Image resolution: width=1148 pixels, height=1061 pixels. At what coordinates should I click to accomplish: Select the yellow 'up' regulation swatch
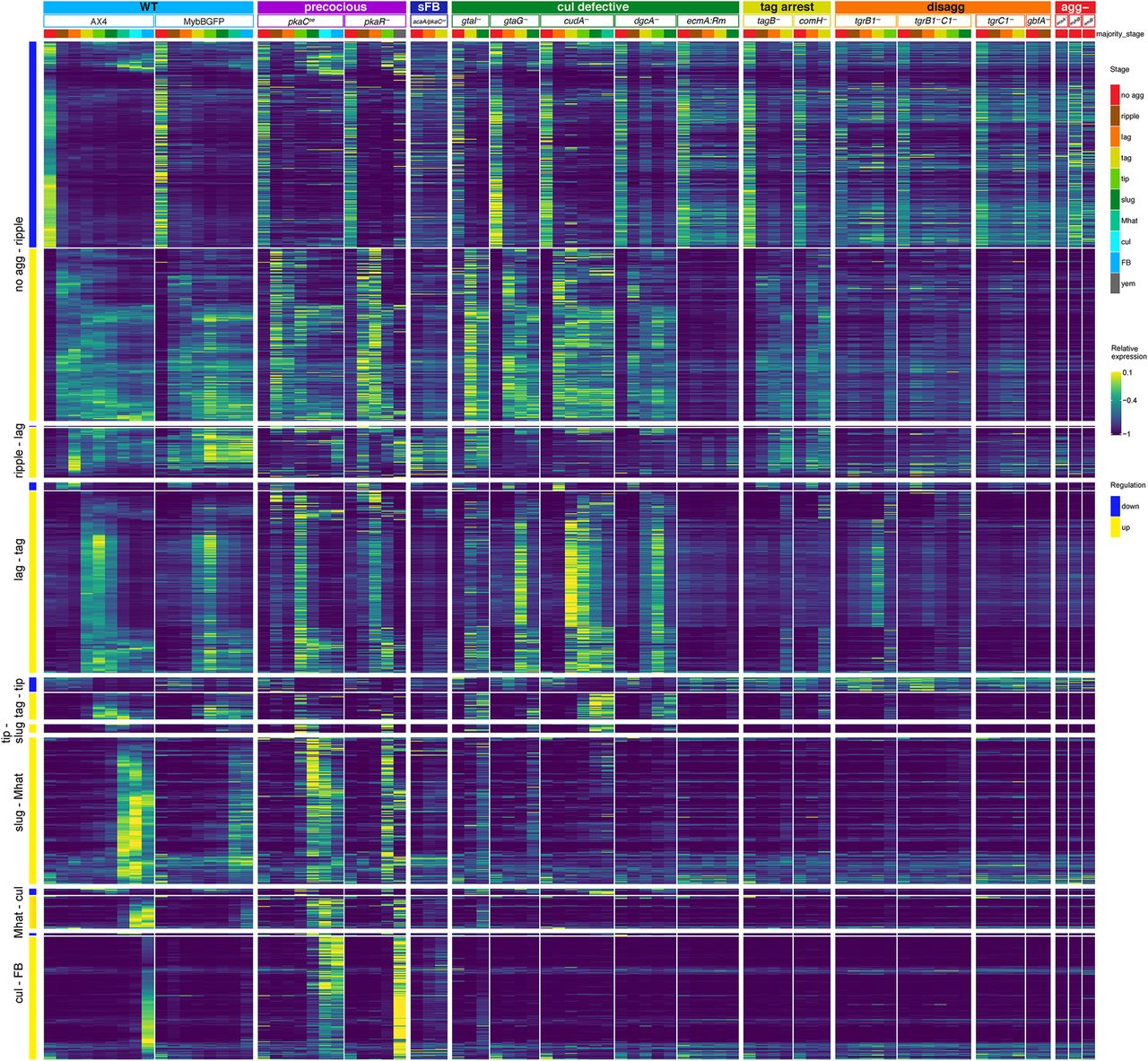[x=1115, y=527]
